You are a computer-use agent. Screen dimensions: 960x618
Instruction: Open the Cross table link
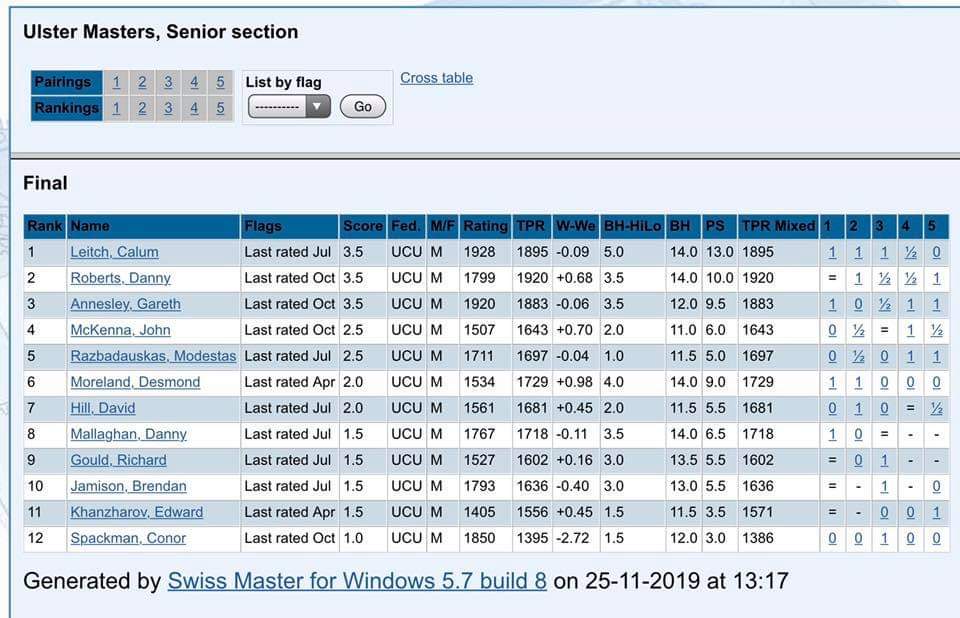coord(436,78)
